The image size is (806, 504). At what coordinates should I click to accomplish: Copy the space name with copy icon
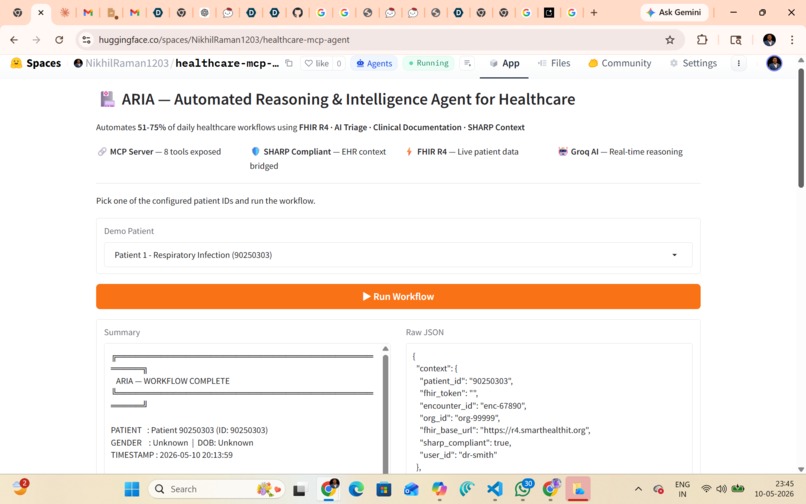coord(289,63)
